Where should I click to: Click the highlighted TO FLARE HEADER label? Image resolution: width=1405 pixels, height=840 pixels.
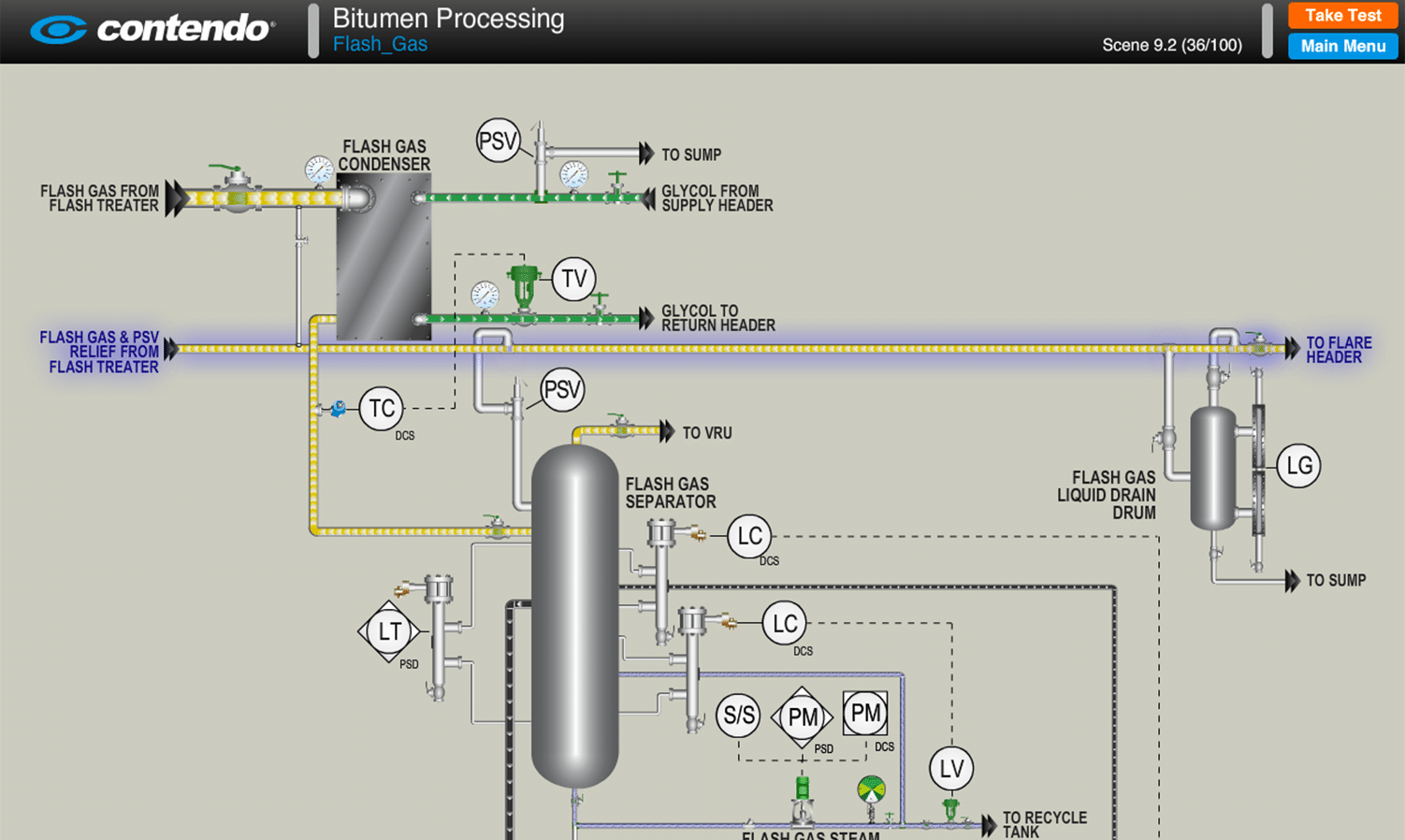point(1338,350)
